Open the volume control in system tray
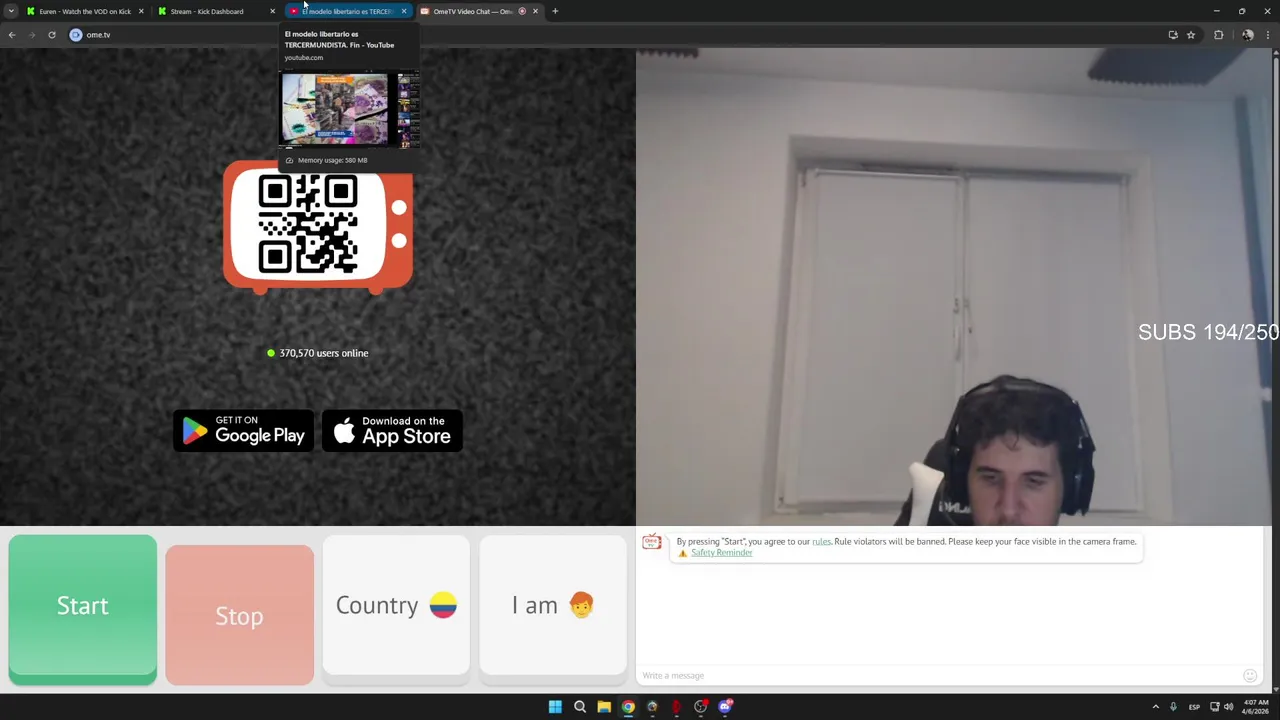1280x720 pixels. point(1229,707)
